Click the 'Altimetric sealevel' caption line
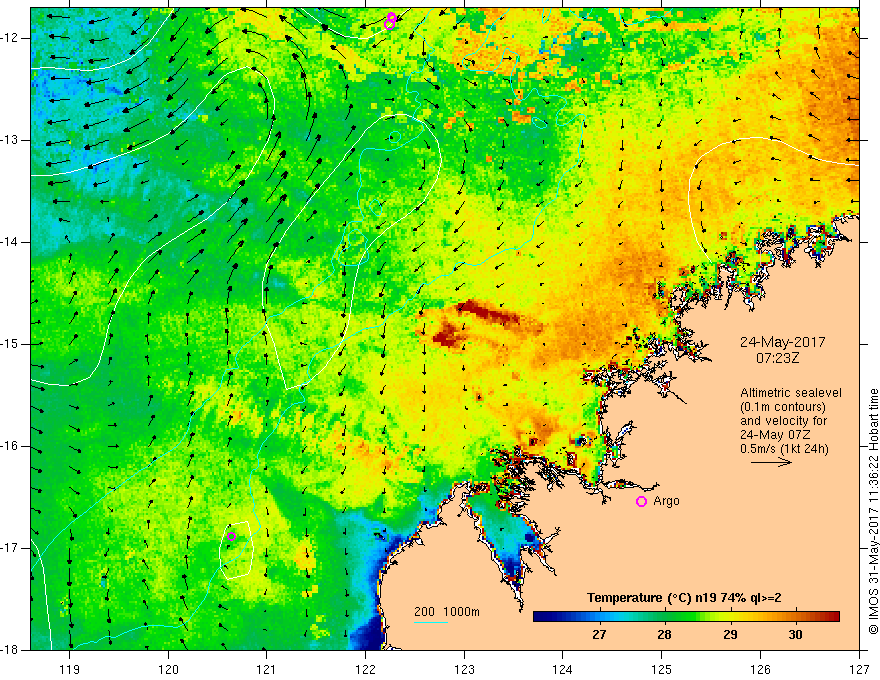880x680 pixels. 791,393
